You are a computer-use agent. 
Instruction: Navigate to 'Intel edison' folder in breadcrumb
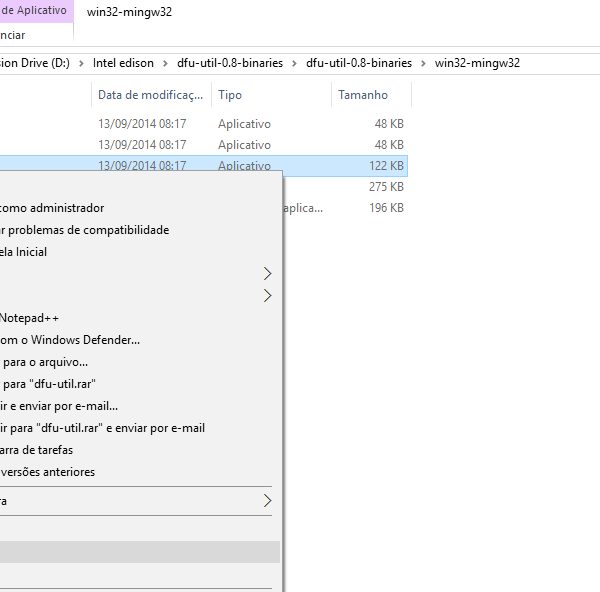(x=123, y=63)
